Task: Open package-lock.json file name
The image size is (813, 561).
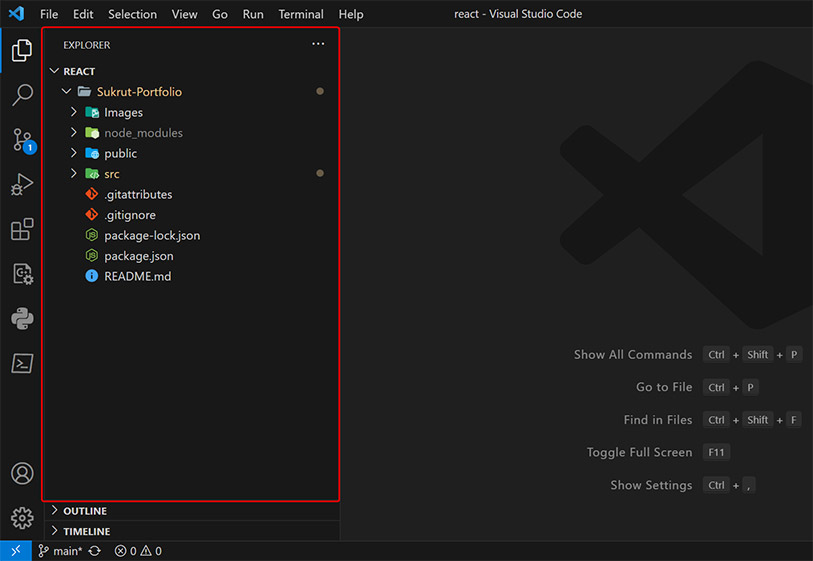Action: (x=152, y=235)
